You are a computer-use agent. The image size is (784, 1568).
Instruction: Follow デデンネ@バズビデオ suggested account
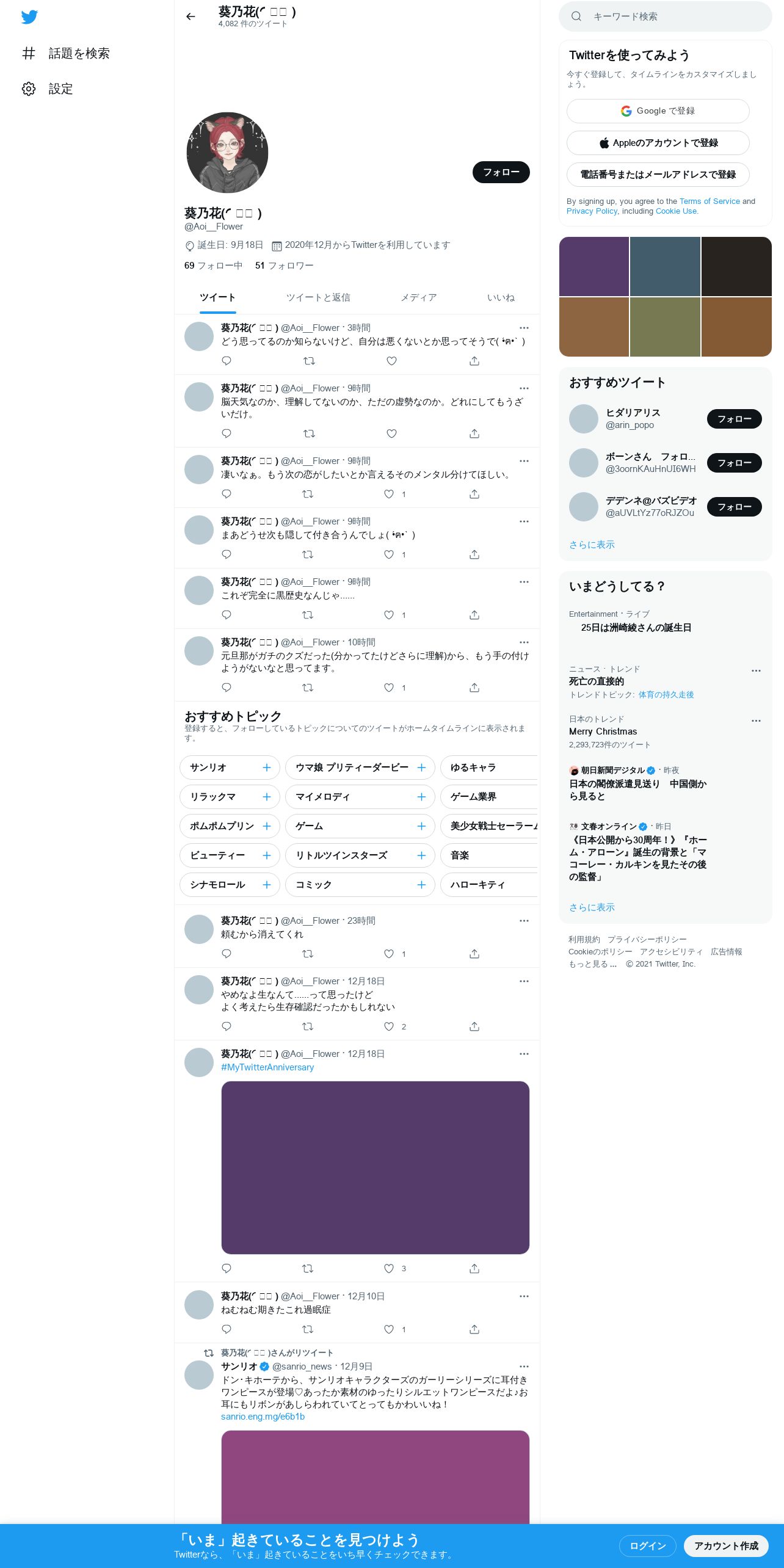735,507
